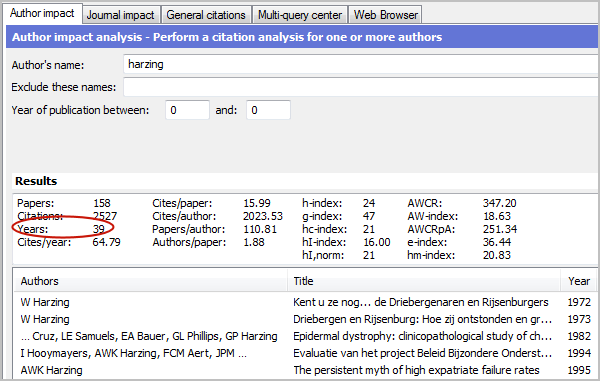Click the Author's name input field

pos(361,64)
